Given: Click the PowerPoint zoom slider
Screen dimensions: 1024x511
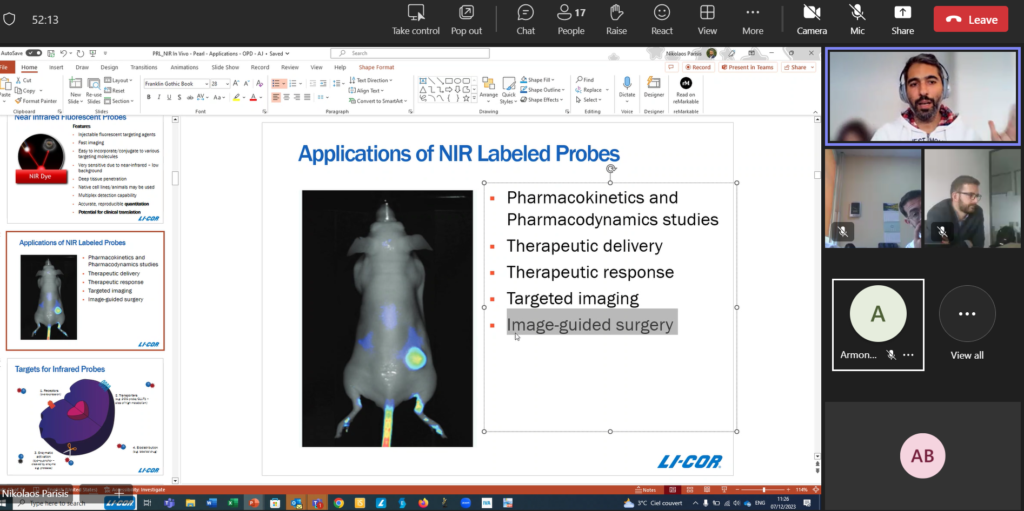Looking at the screenshot, I should point(764,489).
